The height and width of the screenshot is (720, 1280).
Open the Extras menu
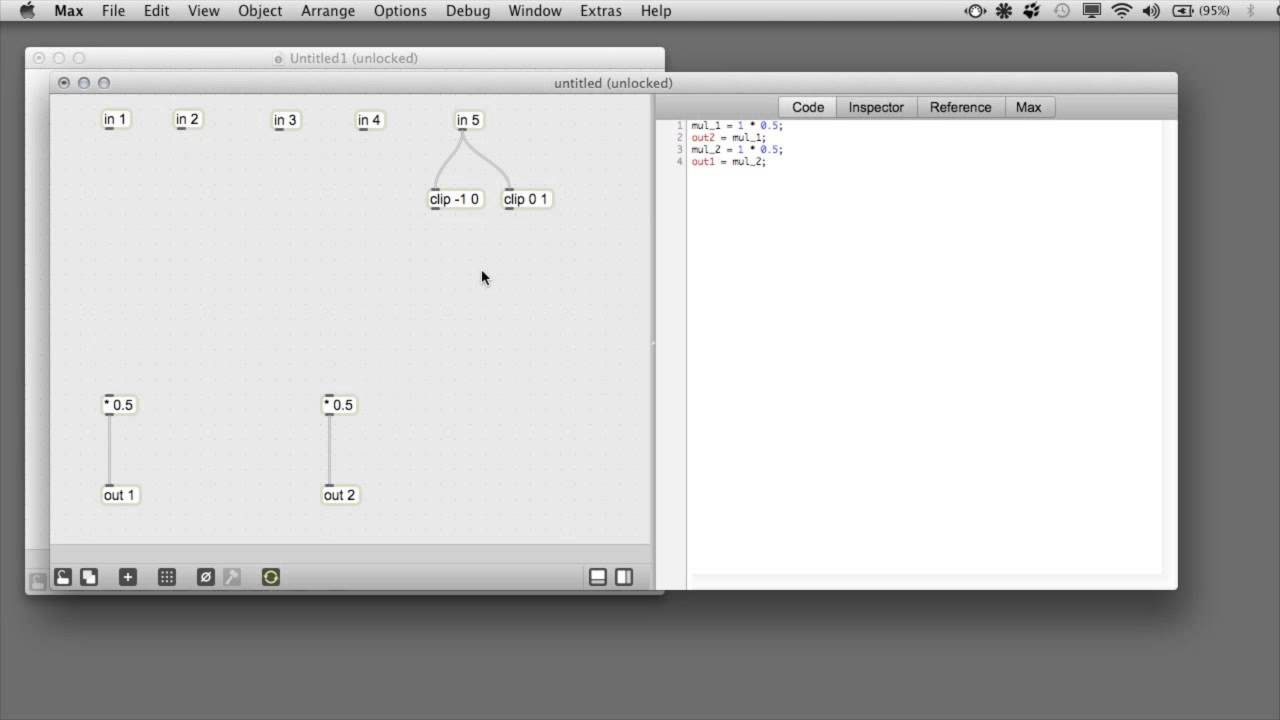tap(601, 11)
